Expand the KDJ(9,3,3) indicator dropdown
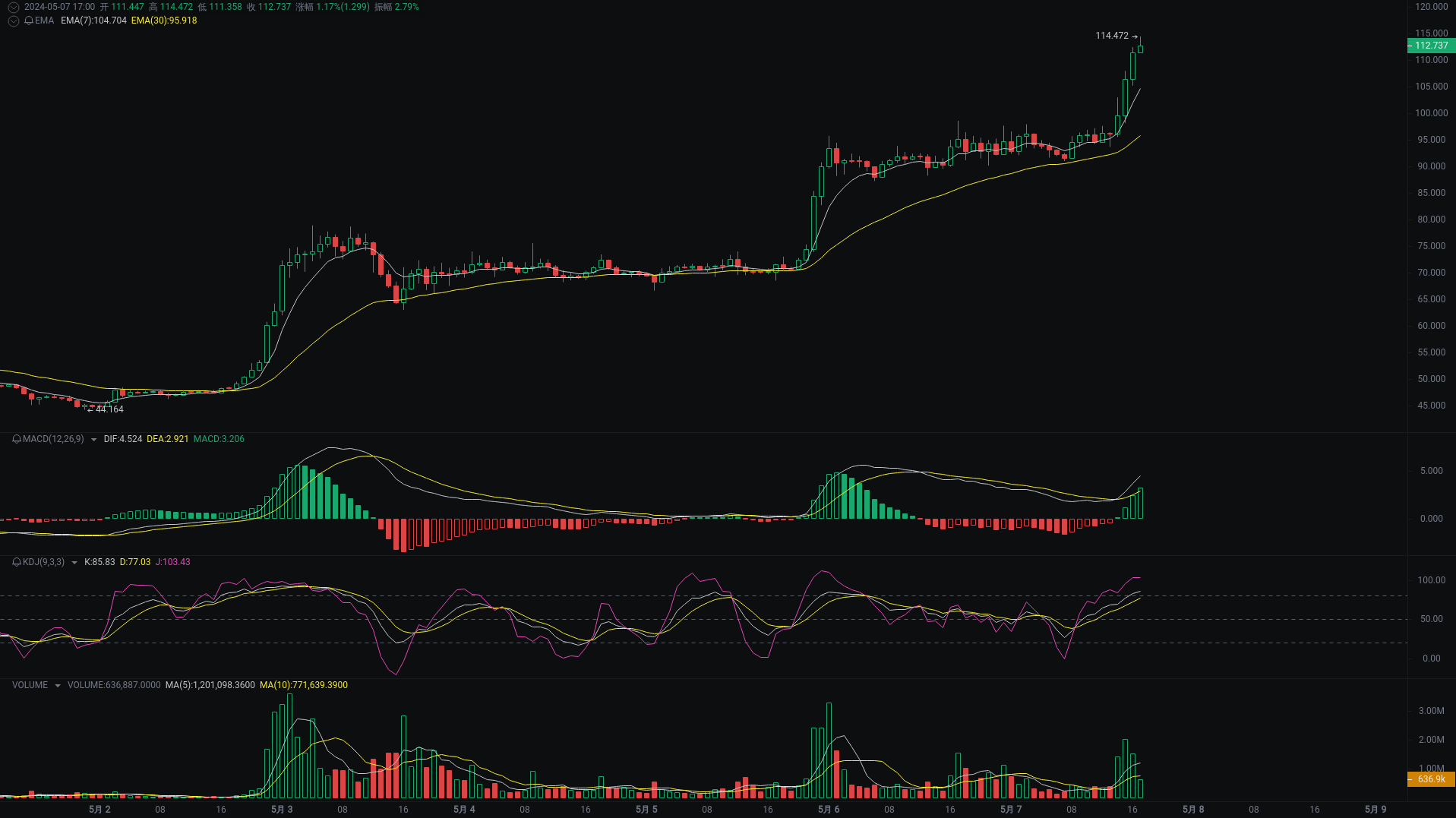This screenshot has width=1456, height=818. [74, 562]
